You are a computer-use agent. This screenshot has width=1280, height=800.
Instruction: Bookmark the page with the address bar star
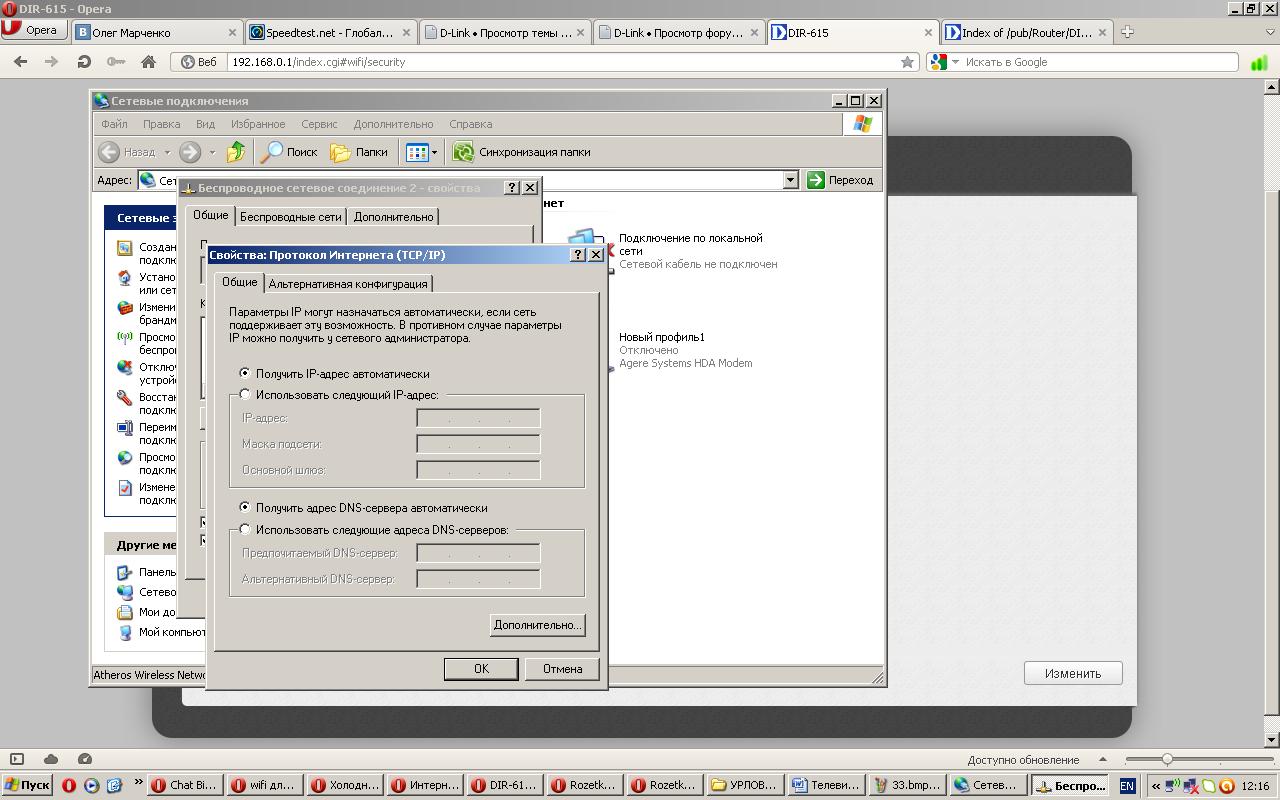pyautogui.click(x=907, y=62)
